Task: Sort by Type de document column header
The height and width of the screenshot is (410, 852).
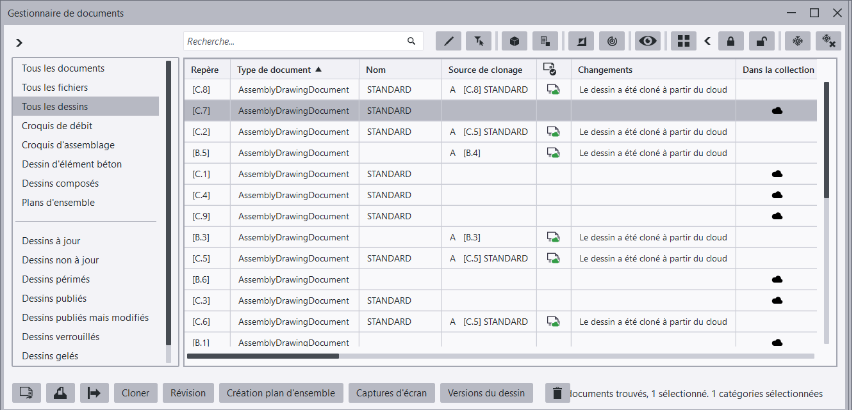Action: [x=280, y=70]
